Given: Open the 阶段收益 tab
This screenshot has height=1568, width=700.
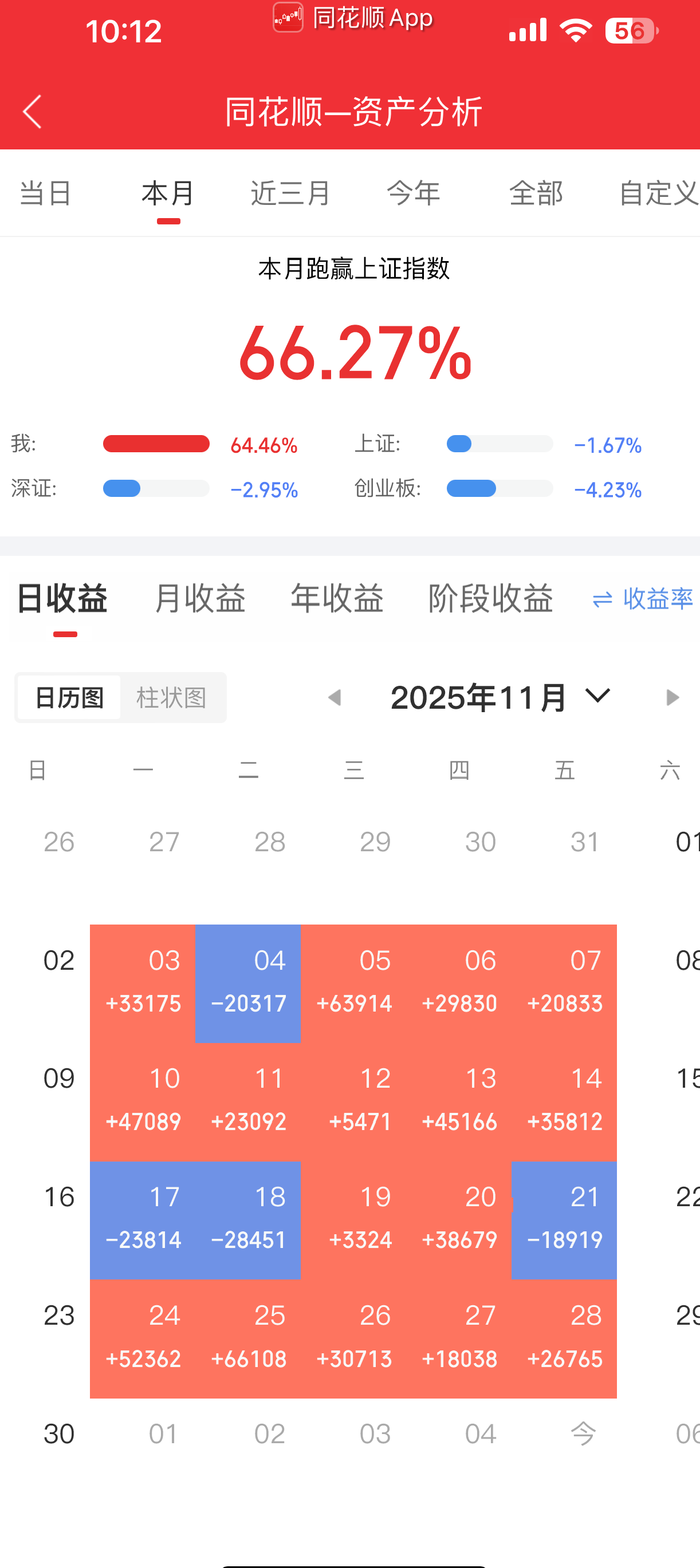Looking at the screenshot, I should click(490, 598).
